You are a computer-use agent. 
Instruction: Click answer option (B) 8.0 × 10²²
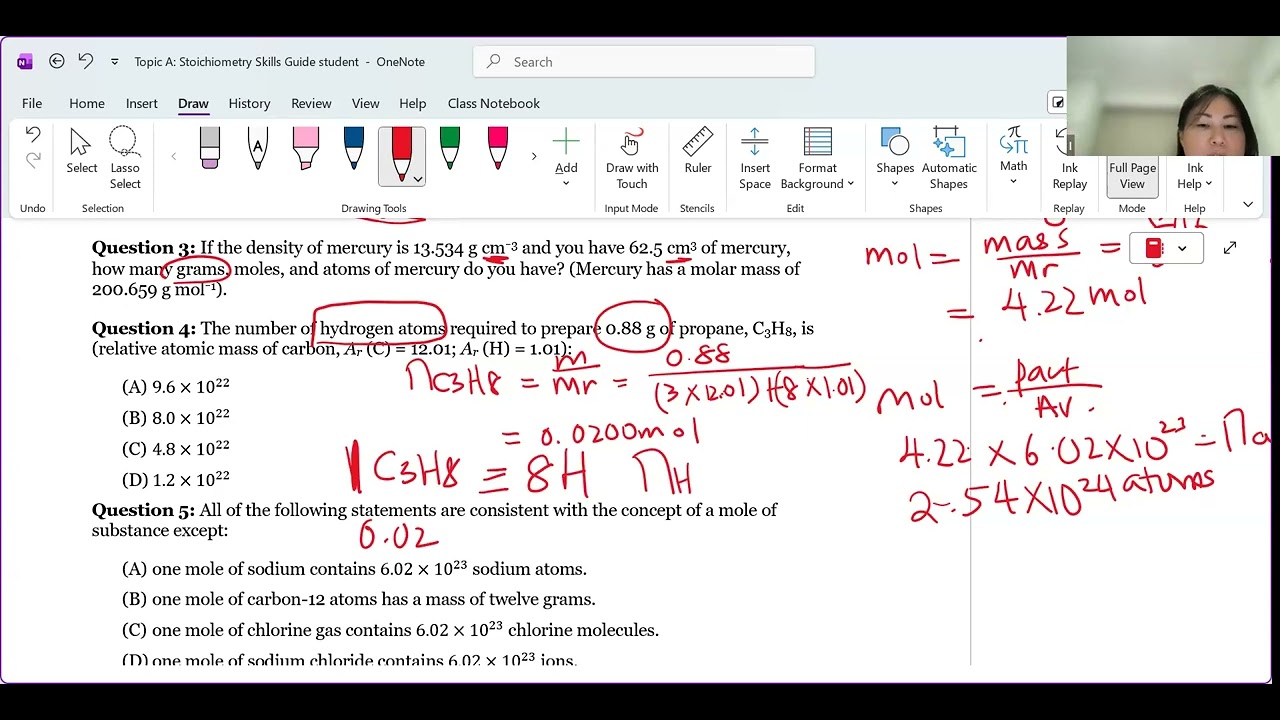176,418
